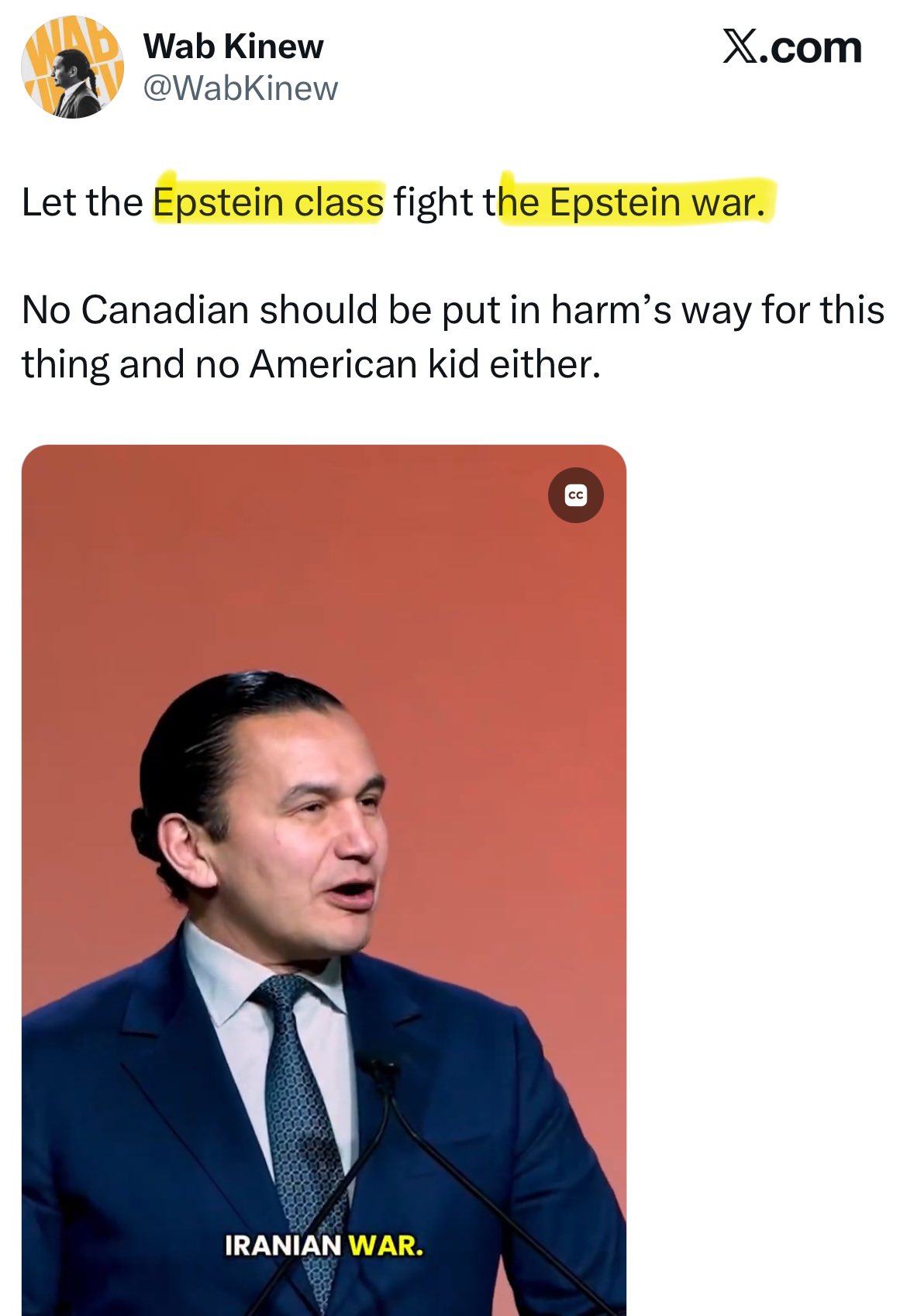Click the speaker's patterned blue tie
The image size is (907, 1316).
coord(298,1085)
